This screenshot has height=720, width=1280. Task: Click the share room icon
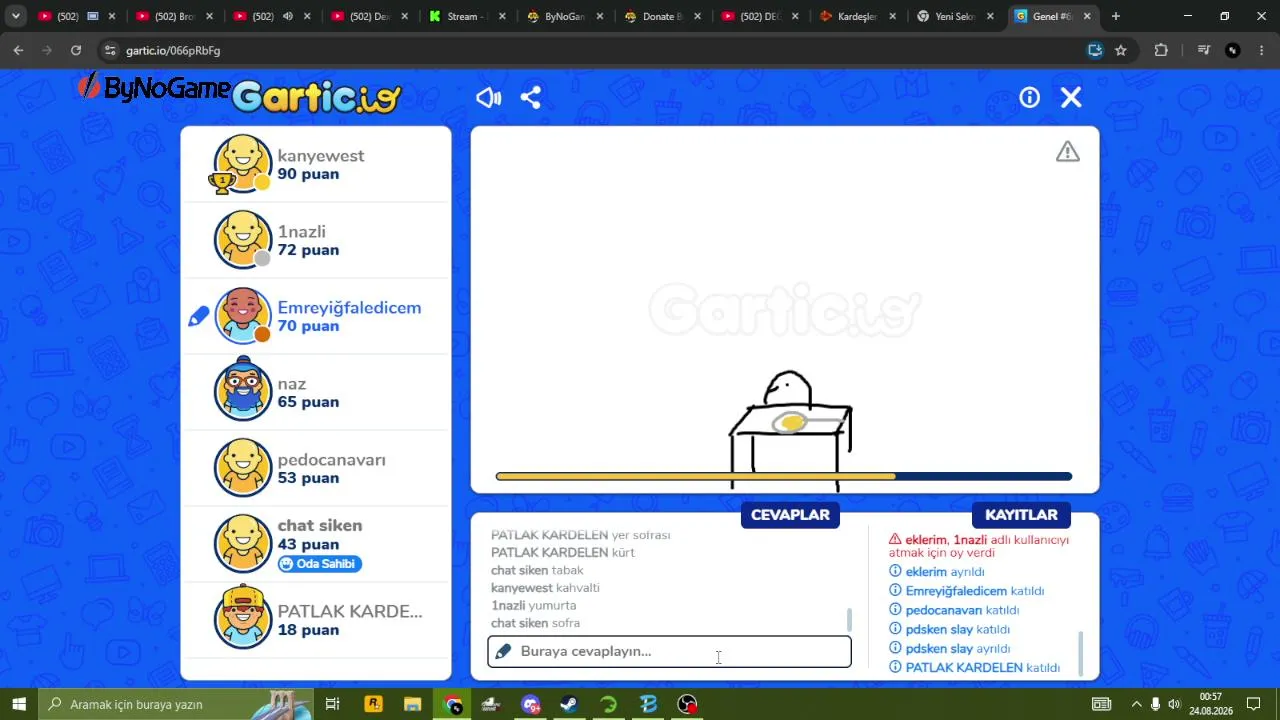531,97
